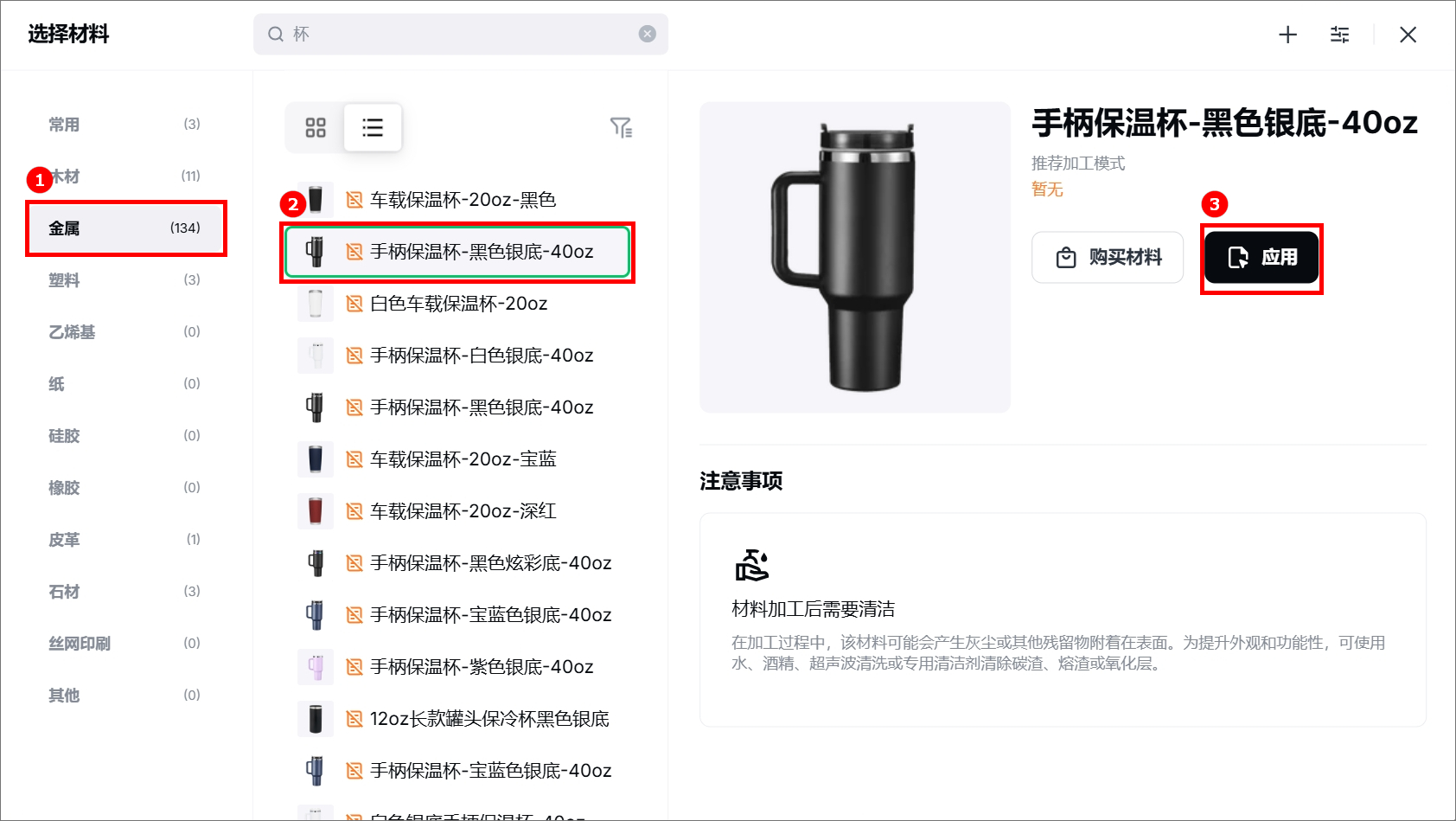
Task: Open the settings sliders icon in header
Action: point(1339,35)
